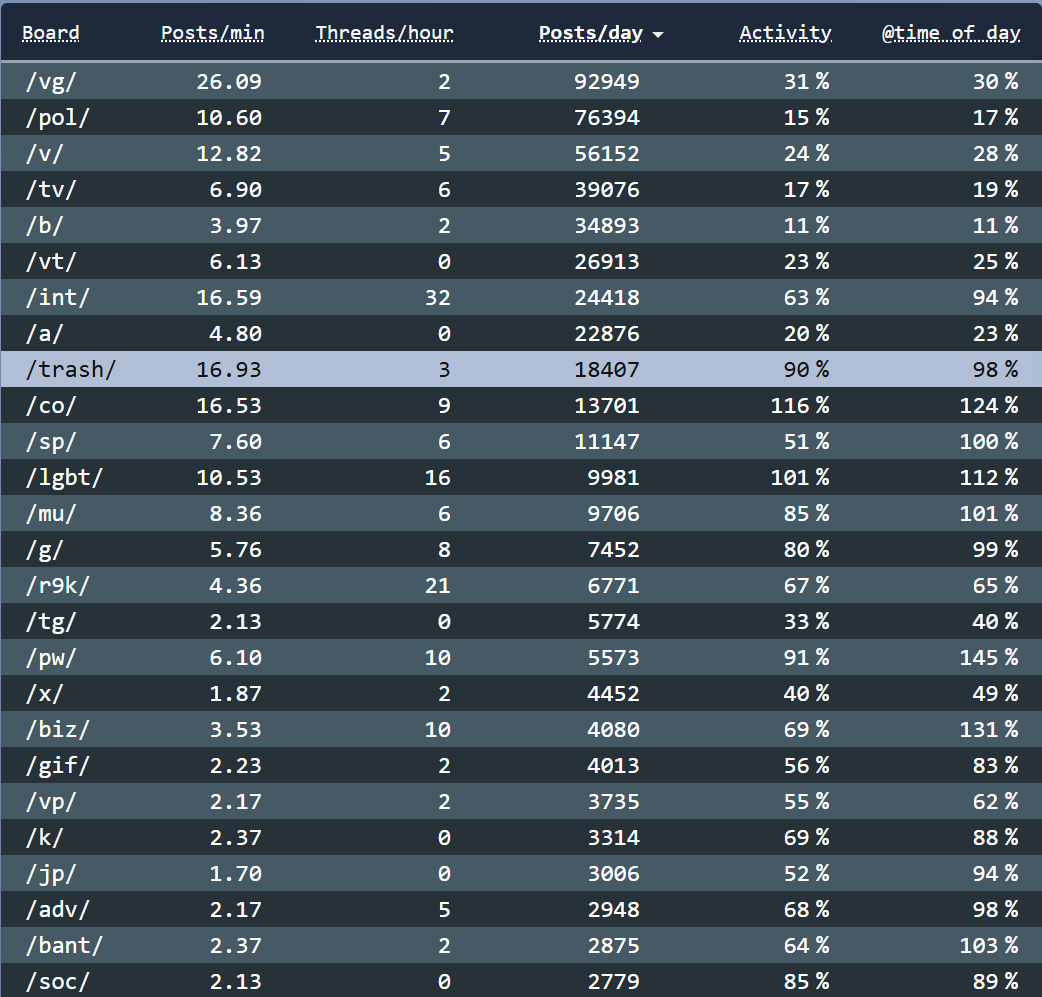1042x997 pixels.
Task: Click the /v/ board name
Action: [x=44, y=154]
